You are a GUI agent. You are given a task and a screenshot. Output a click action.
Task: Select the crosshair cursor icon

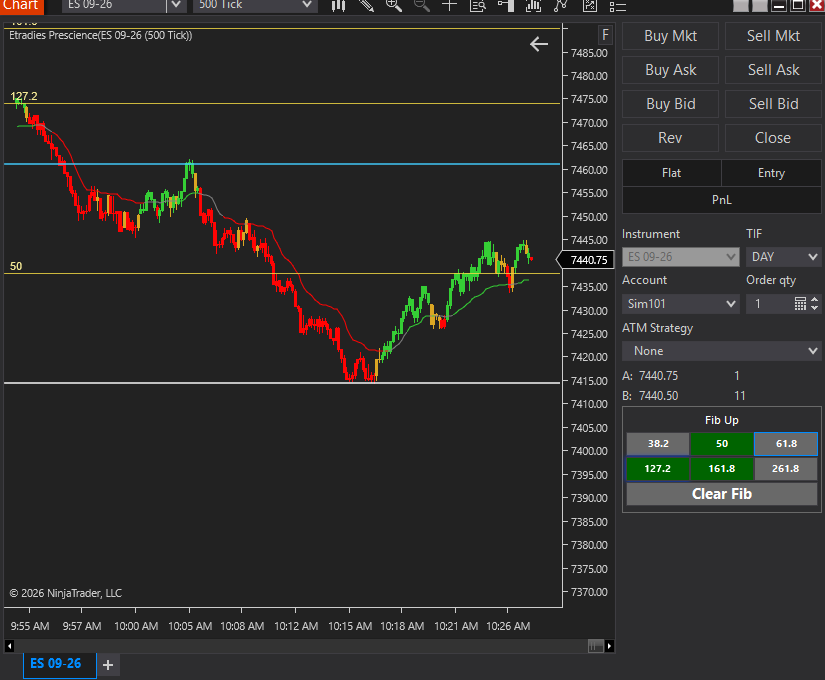[x=449, y=6]
